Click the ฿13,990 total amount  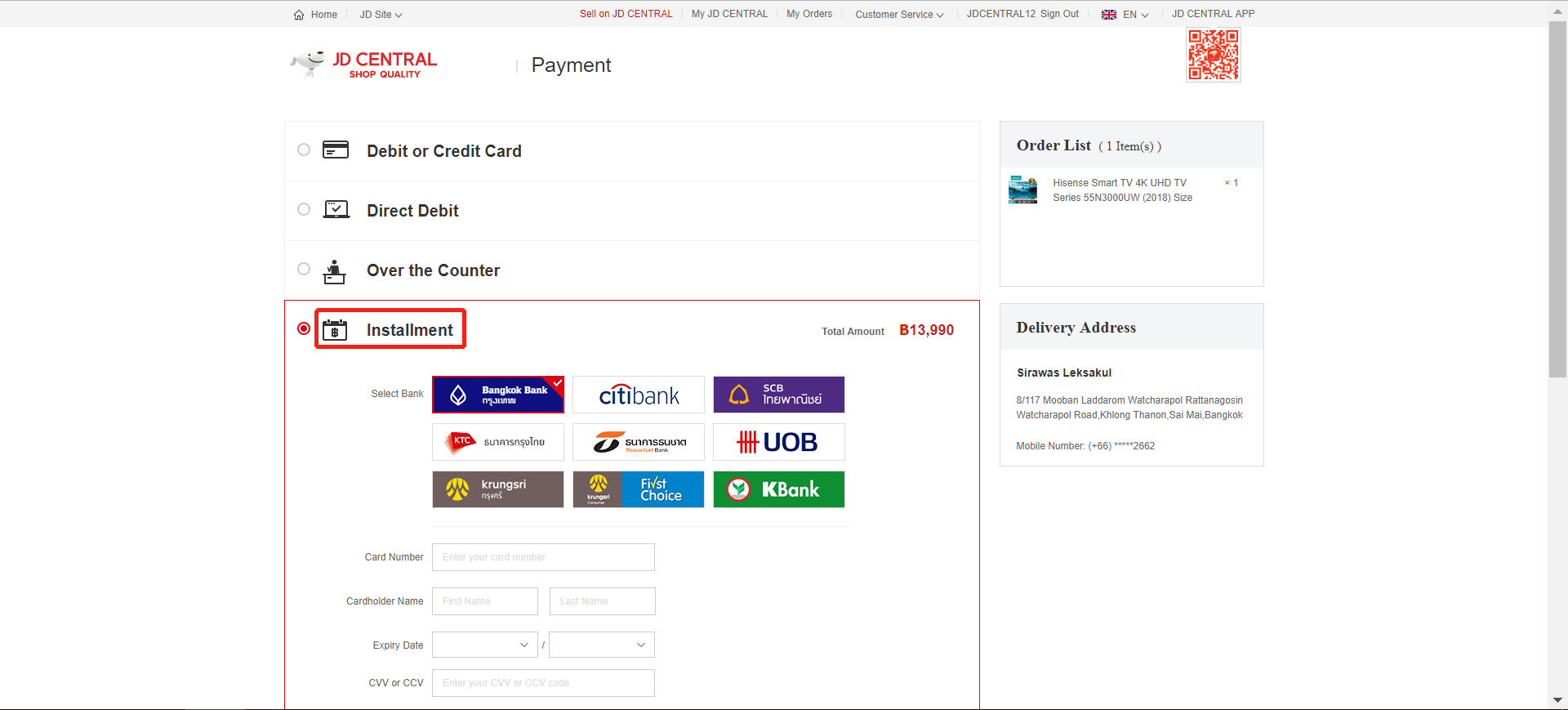pyautogui.click(x=927, y=330)
